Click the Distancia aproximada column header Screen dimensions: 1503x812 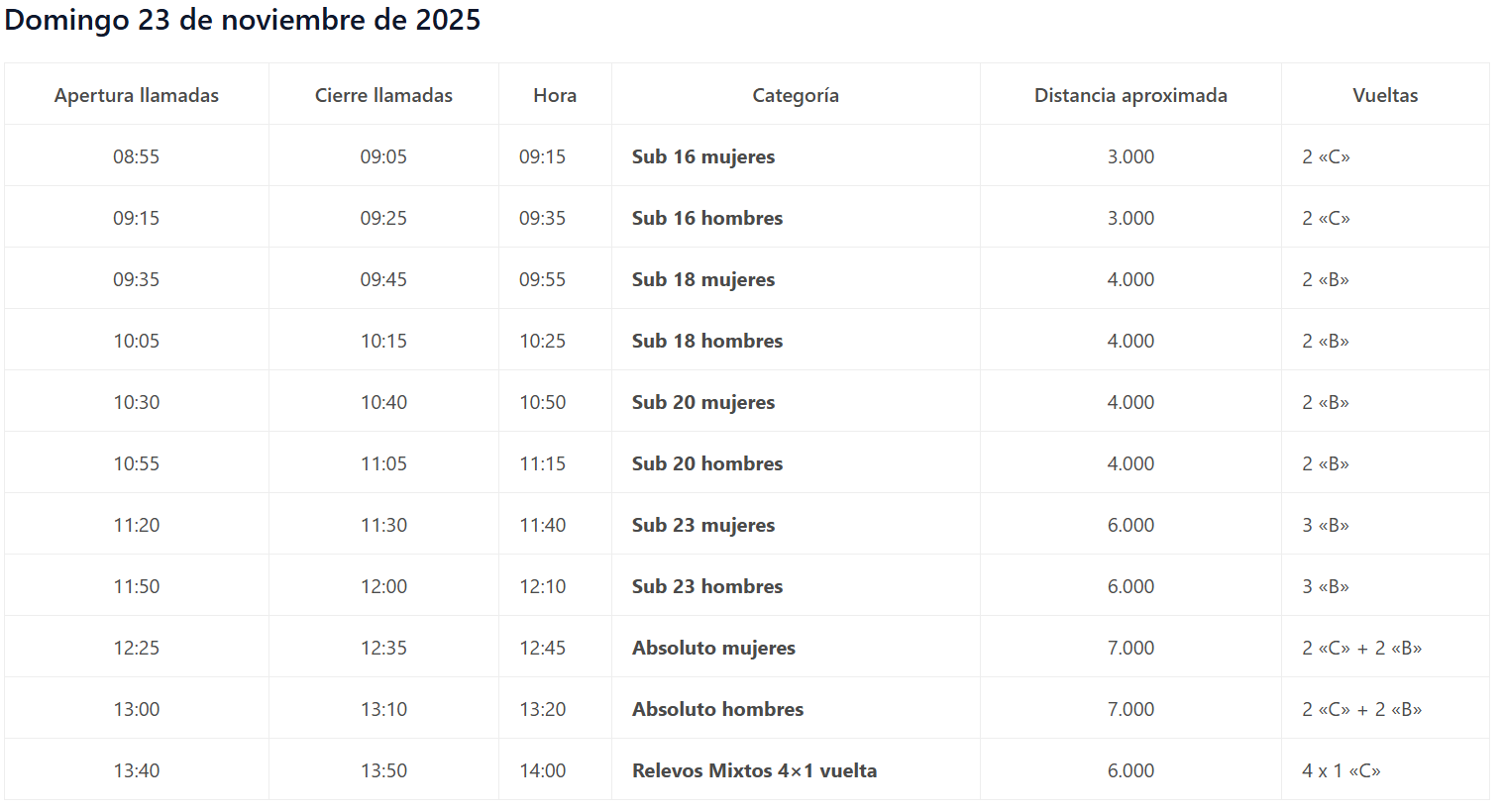pyautogui.click(x=1130, y=96)
